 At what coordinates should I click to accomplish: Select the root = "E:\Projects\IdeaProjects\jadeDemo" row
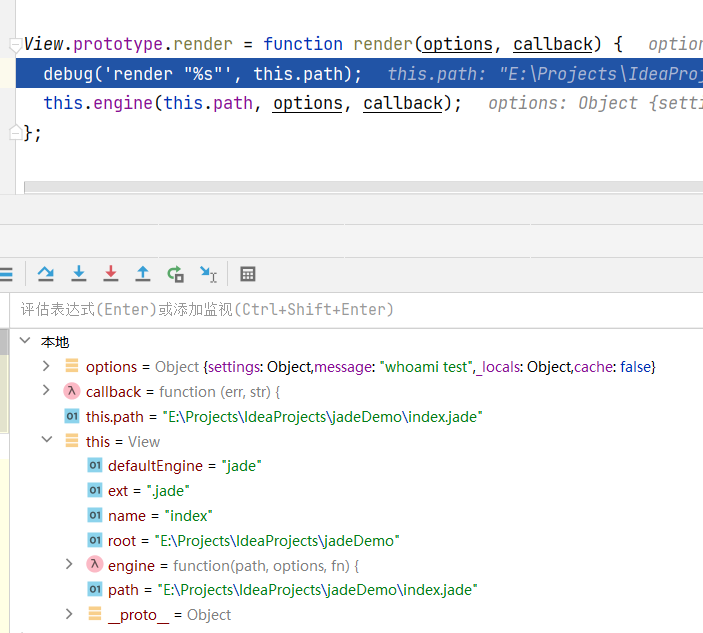356,540
